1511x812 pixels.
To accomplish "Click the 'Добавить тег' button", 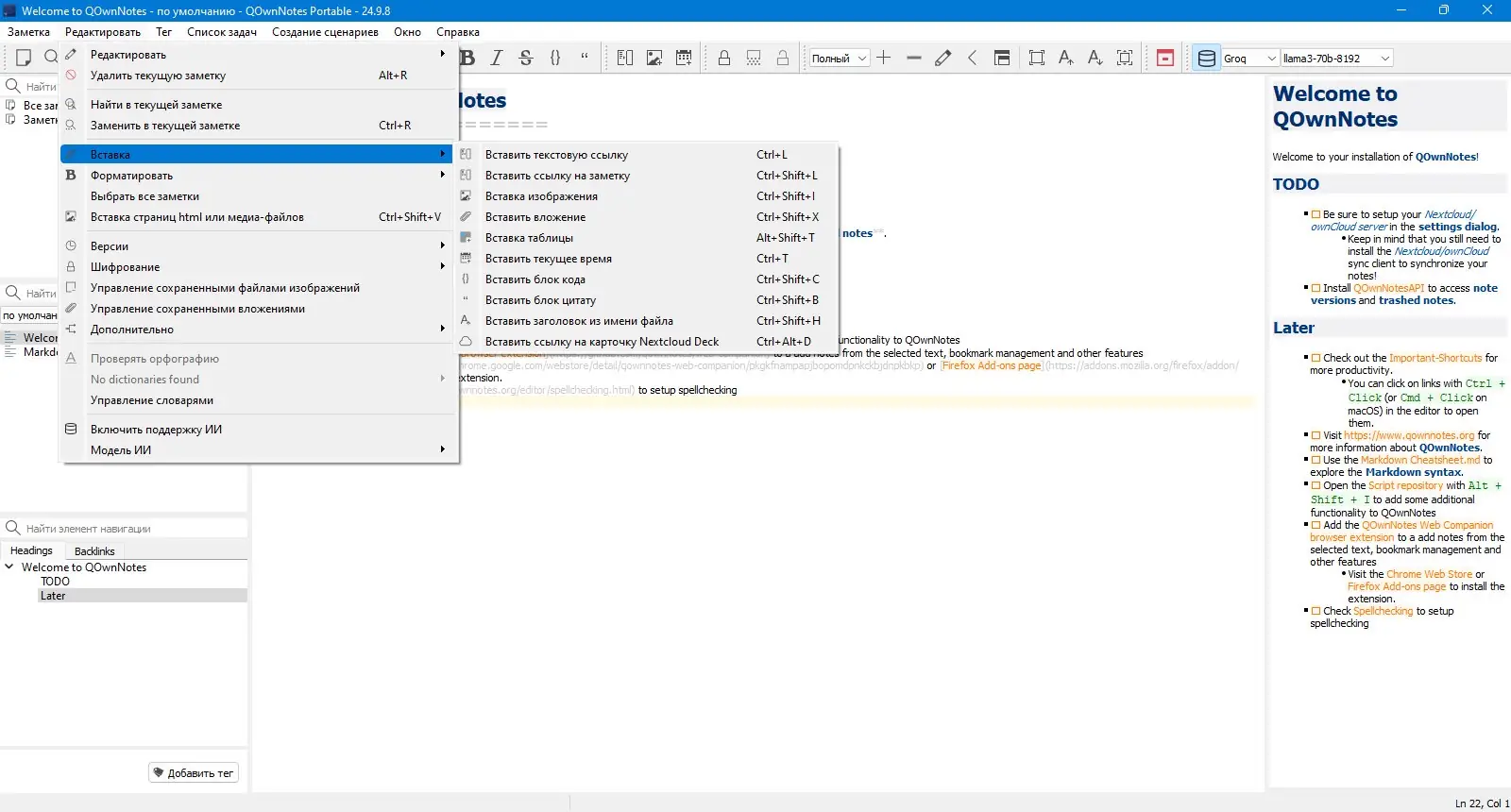I will coord(194,773).
